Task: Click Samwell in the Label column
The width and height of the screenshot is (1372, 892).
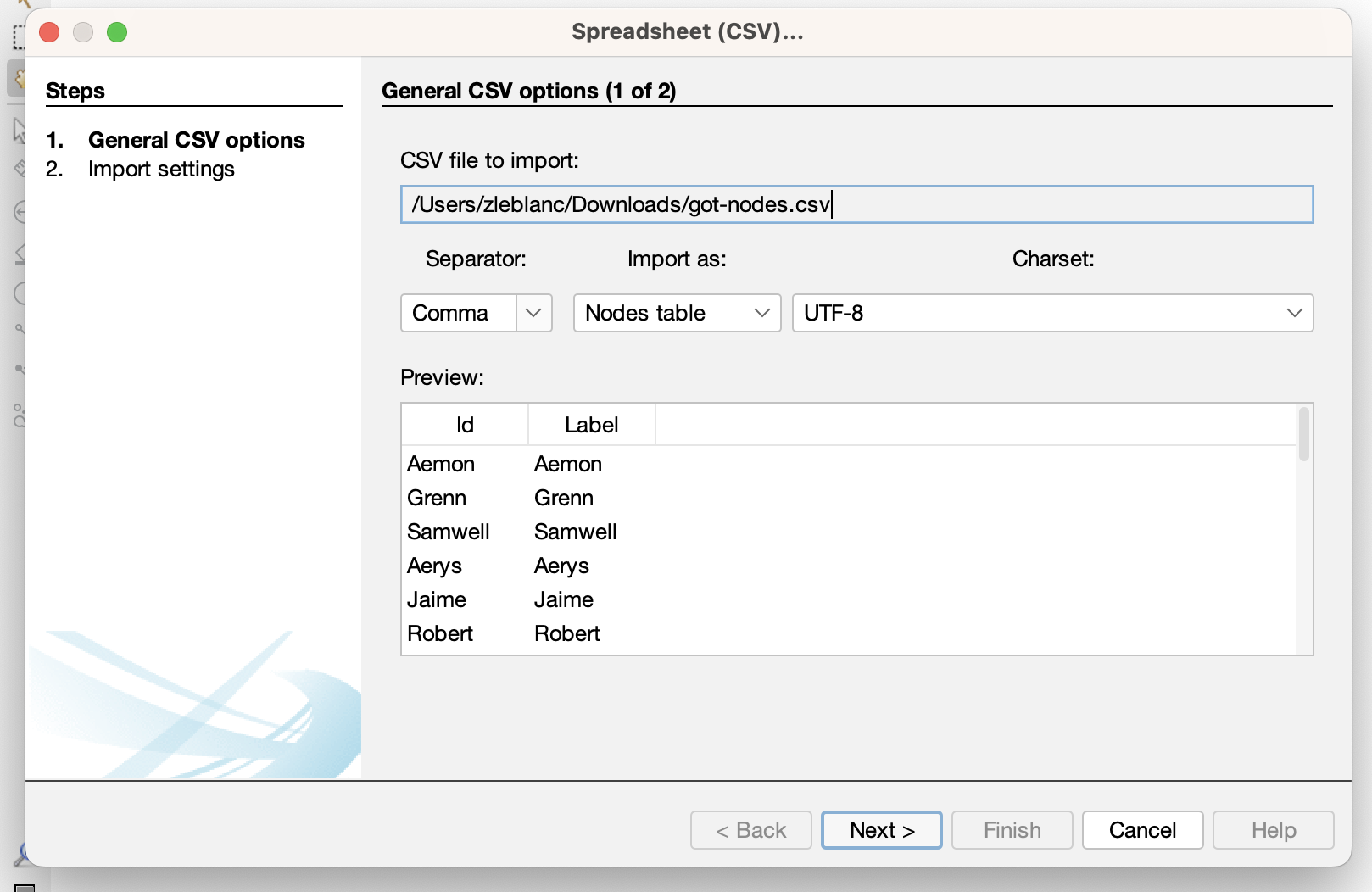Action: 575,532
